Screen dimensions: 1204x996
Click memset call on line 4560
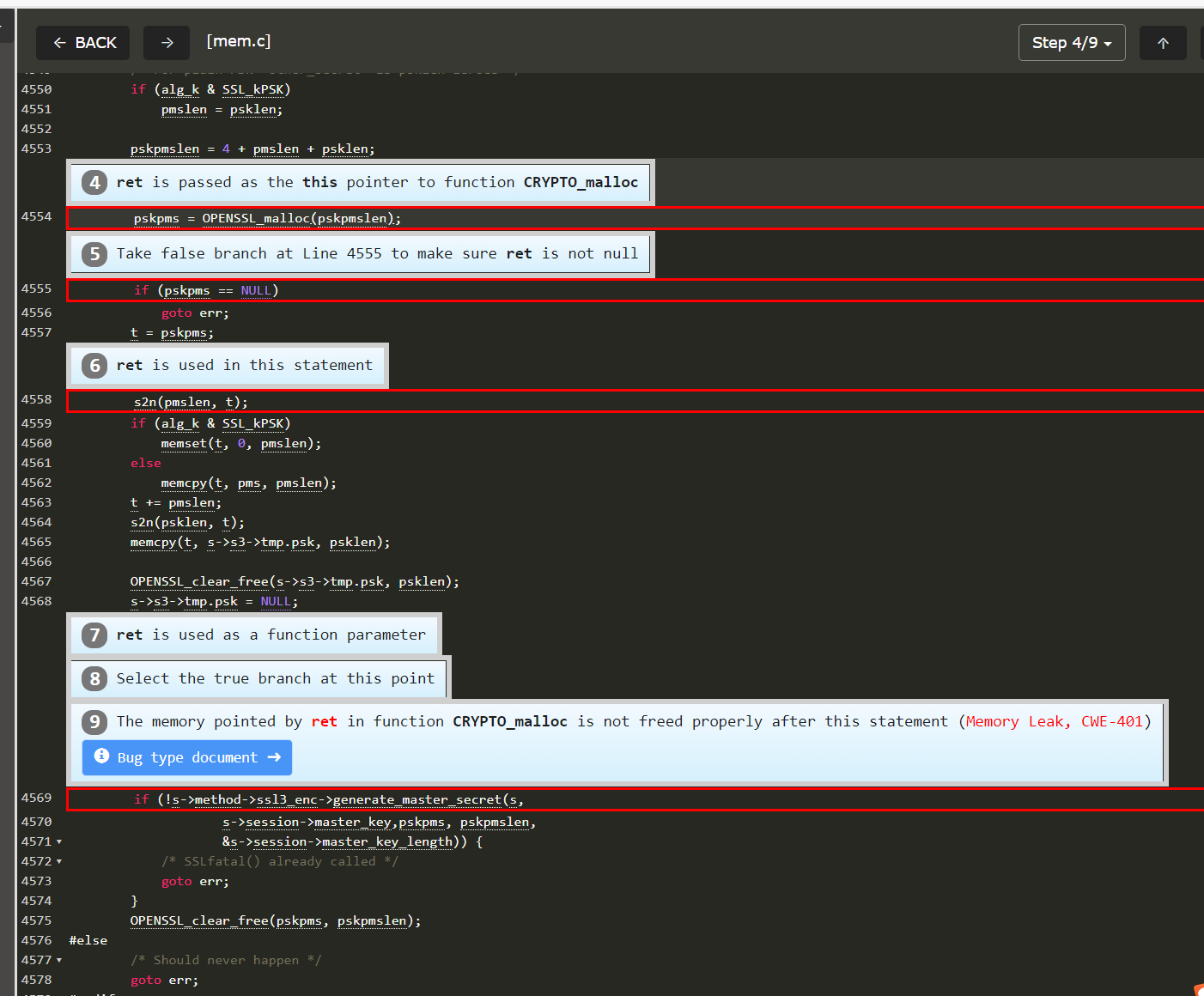[241, 444]
